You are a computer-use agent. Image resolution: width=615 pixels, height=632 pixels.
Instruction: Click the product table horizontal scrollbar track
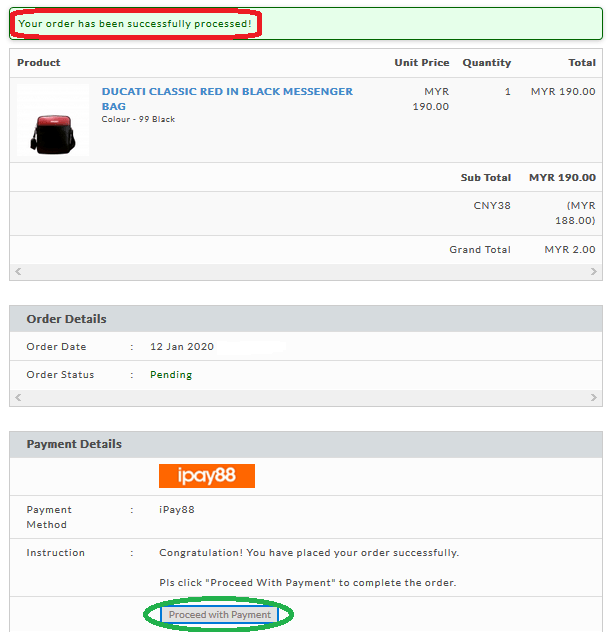point(306,272)
